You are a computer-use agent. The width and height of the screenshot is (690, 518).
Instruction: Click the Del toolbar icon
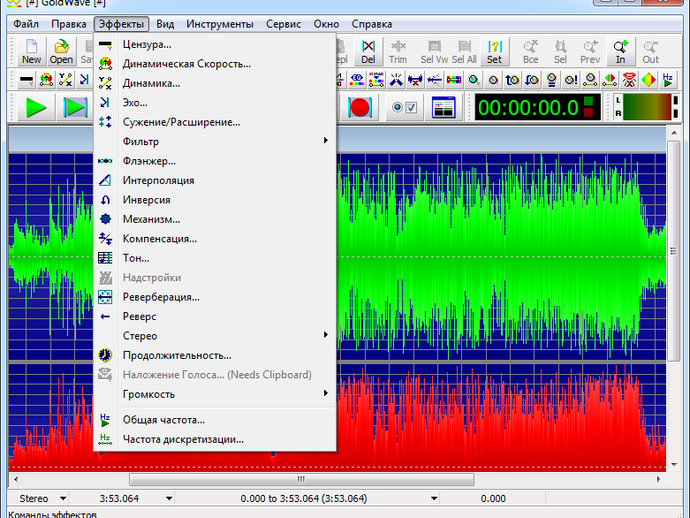[x=369, y=51]
